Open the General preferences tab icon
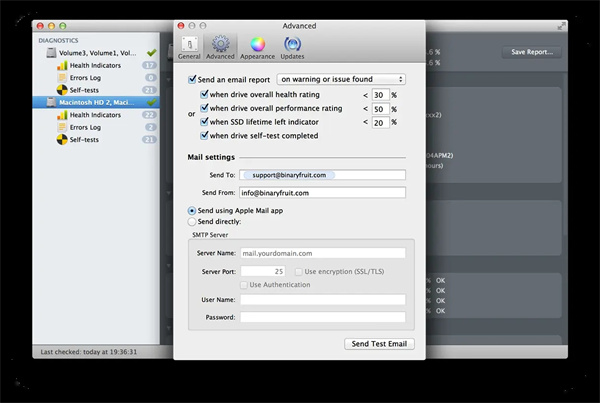This screenshot has height=403, width=600. click(x=189, y=44)
